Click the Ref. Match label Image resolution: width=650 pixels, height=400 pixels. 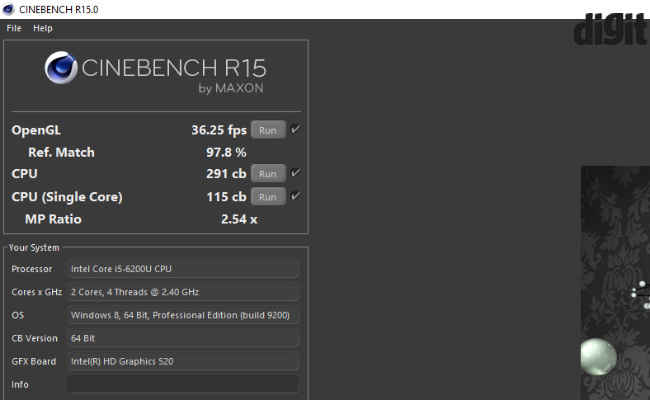point(61,152)
